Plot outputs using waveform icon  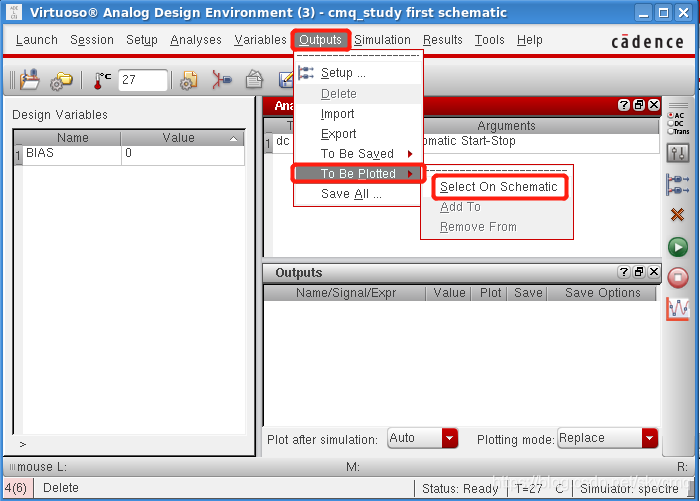[x=678, y=309]
